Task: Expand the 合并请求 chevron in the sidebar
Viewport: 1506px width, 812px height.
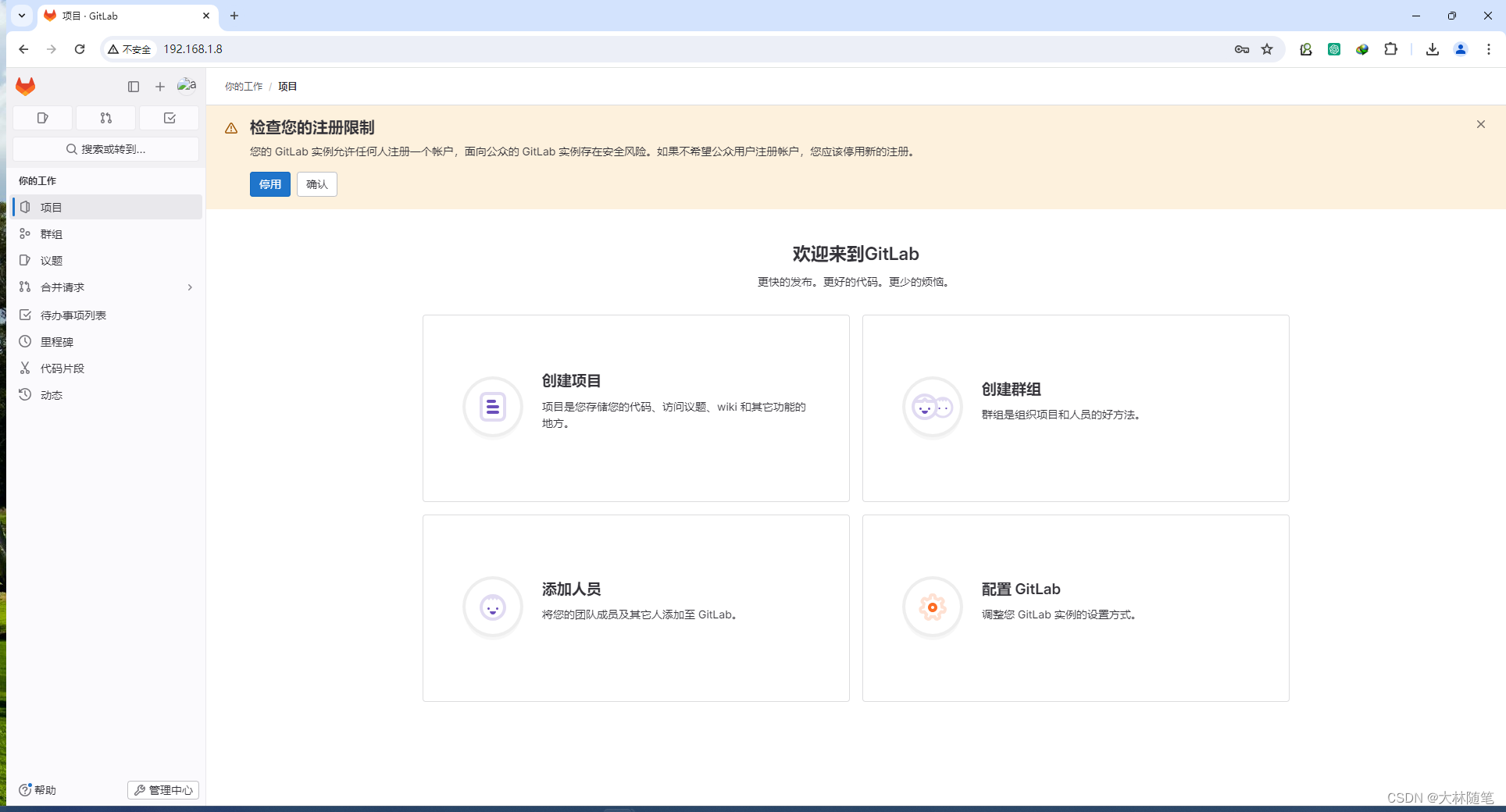Action: pos(189,287)
